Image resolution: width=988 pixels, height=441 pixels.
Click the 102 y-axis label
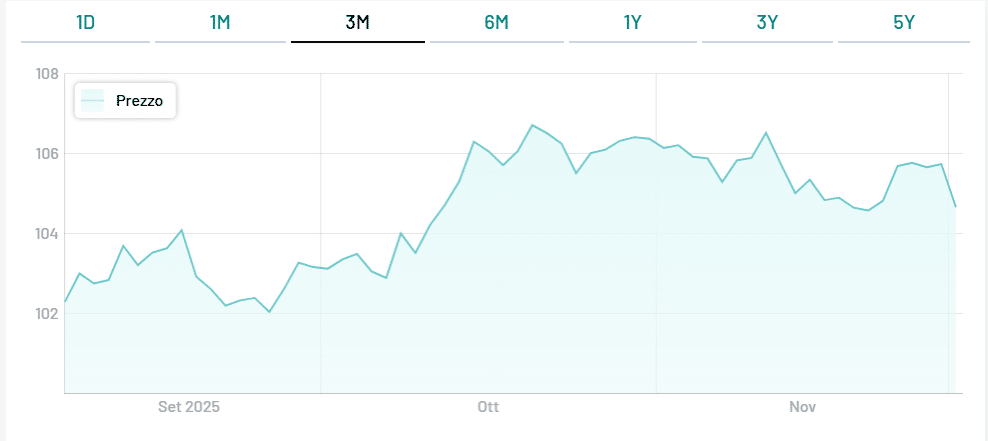(47, 314)
